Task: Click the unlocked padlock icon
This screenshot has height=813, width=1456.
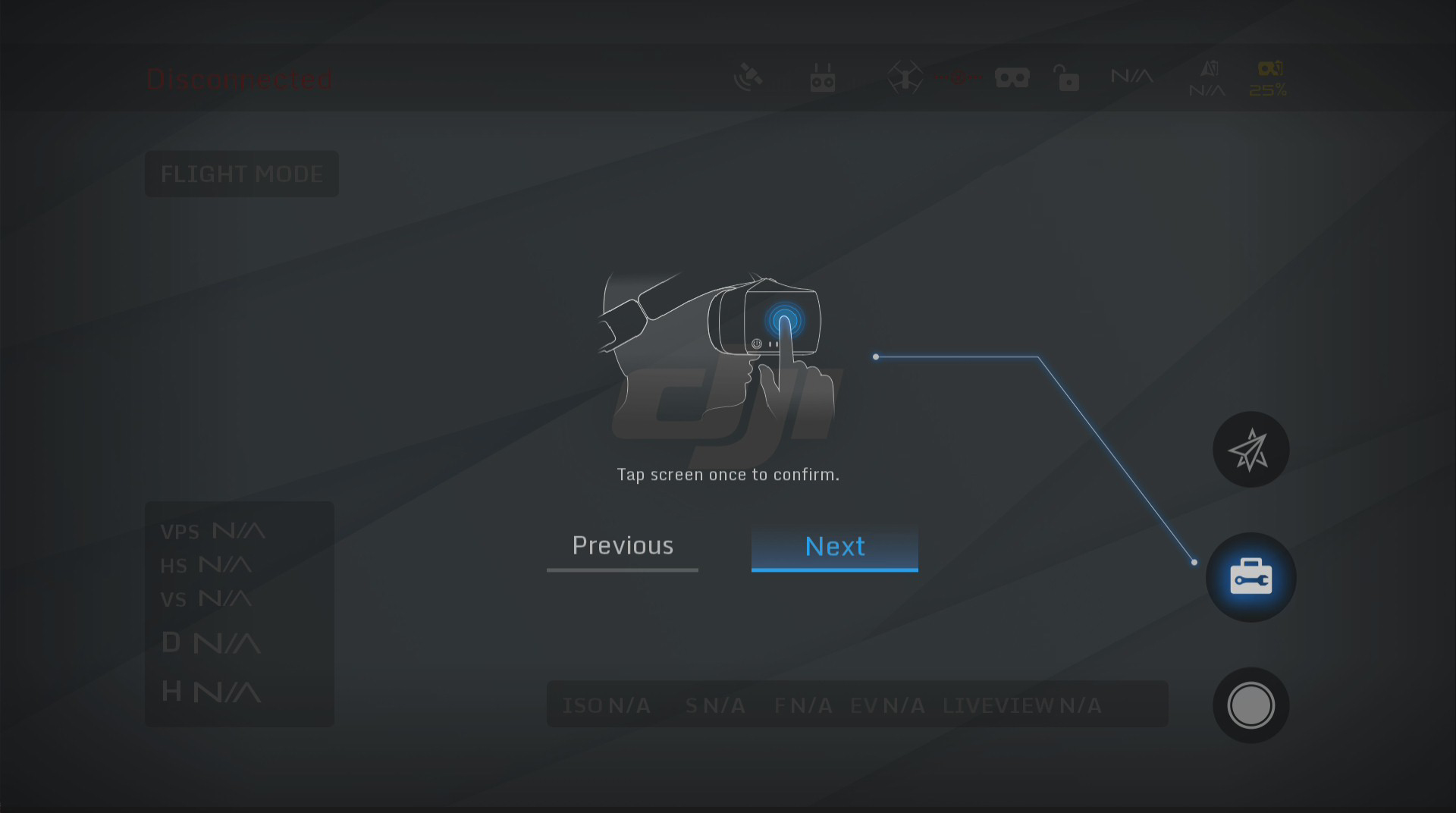Action: pyautogui.click(x=1066, y=77)
